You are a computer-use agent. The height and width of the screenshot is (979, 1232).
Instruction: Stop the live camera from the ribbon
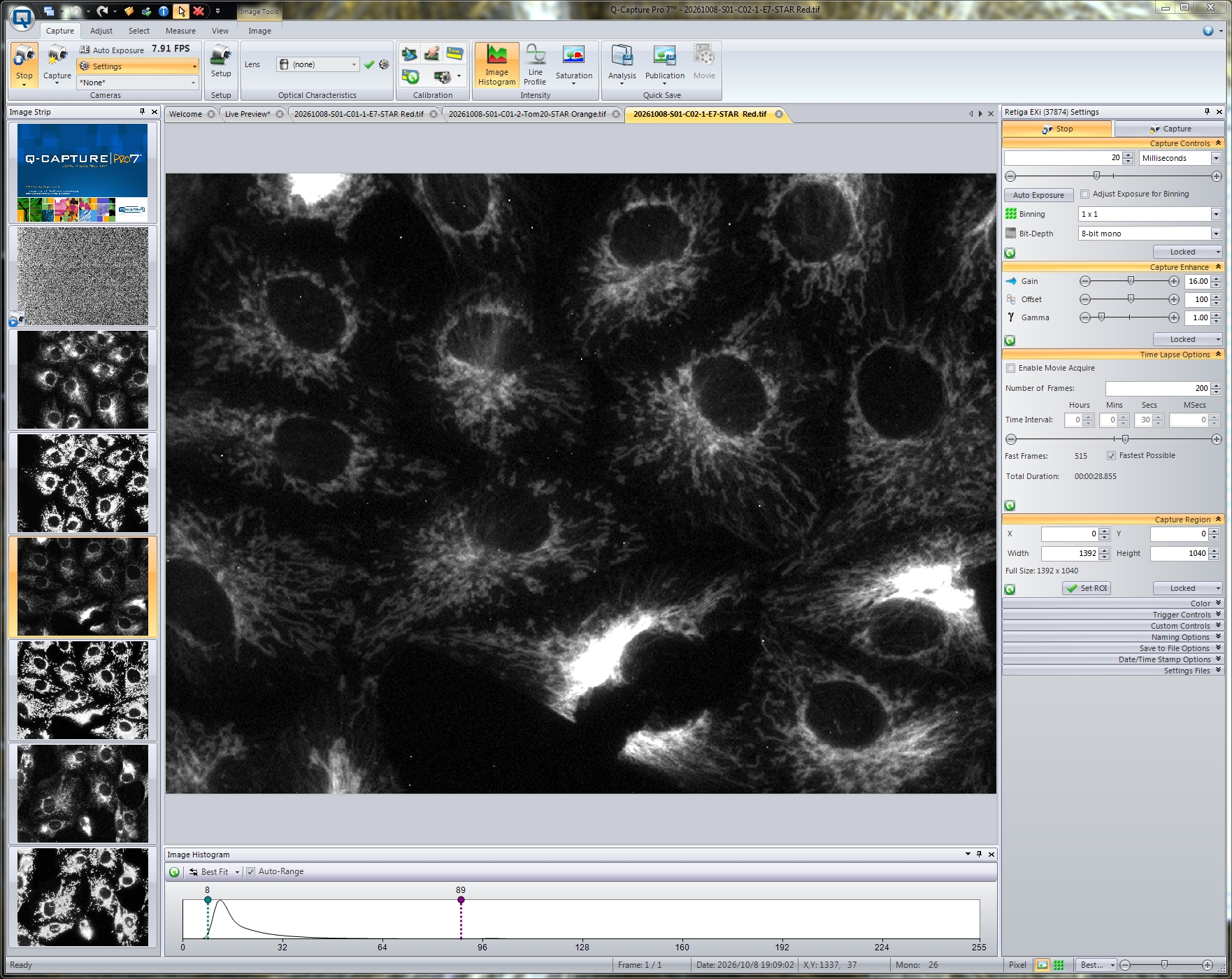pos(24,64)
